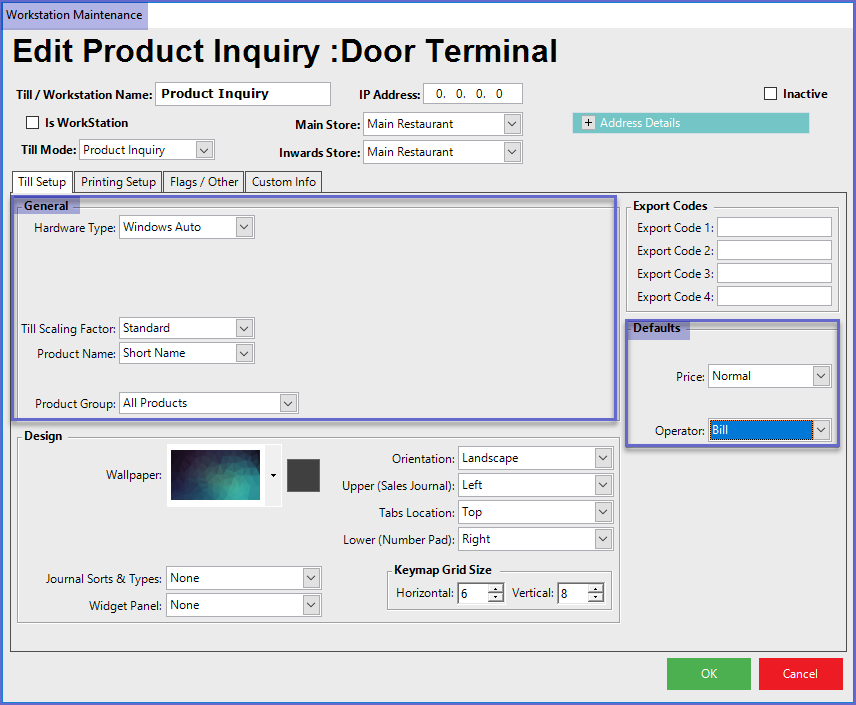856x705 pixels.
Task: Click the Till / Workstation Name field
Action: pyautogui.click(x=243, y=94)
